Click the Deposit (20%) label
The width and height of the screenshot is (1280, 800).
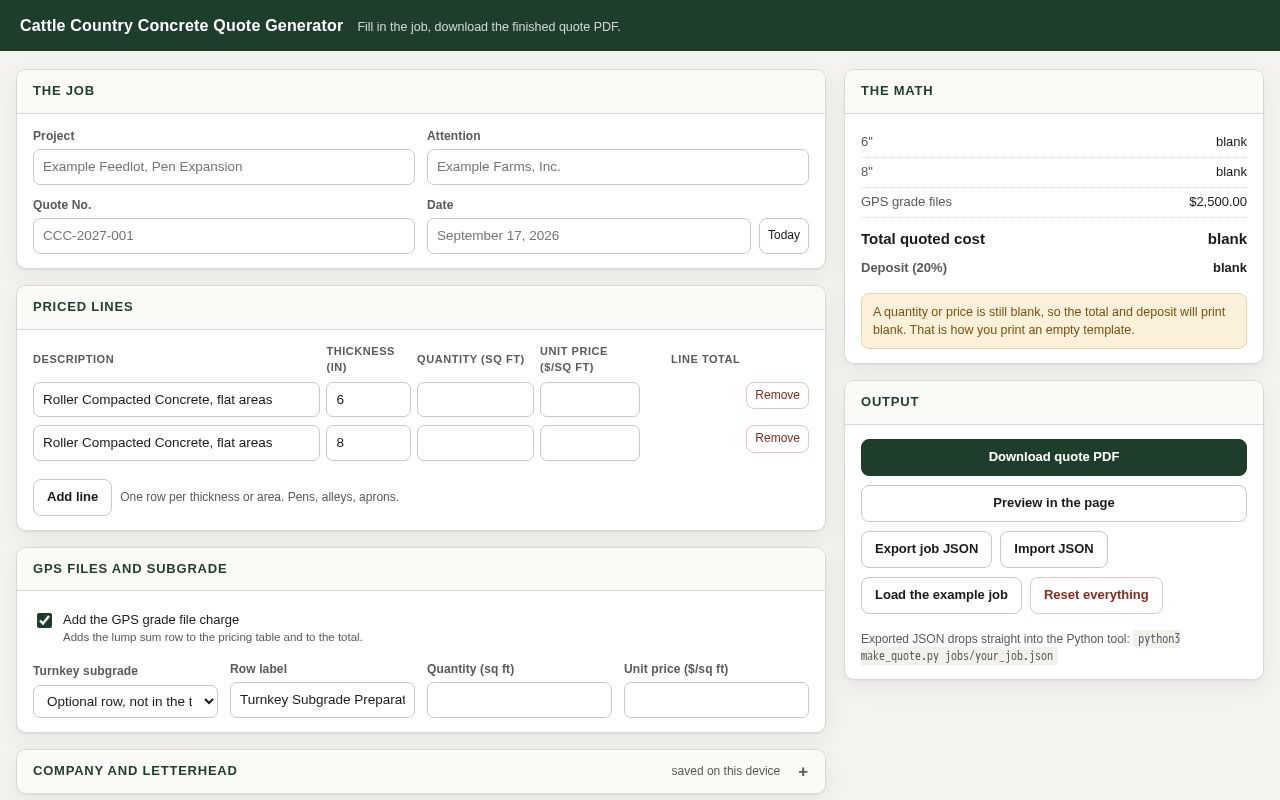point(904,268)
